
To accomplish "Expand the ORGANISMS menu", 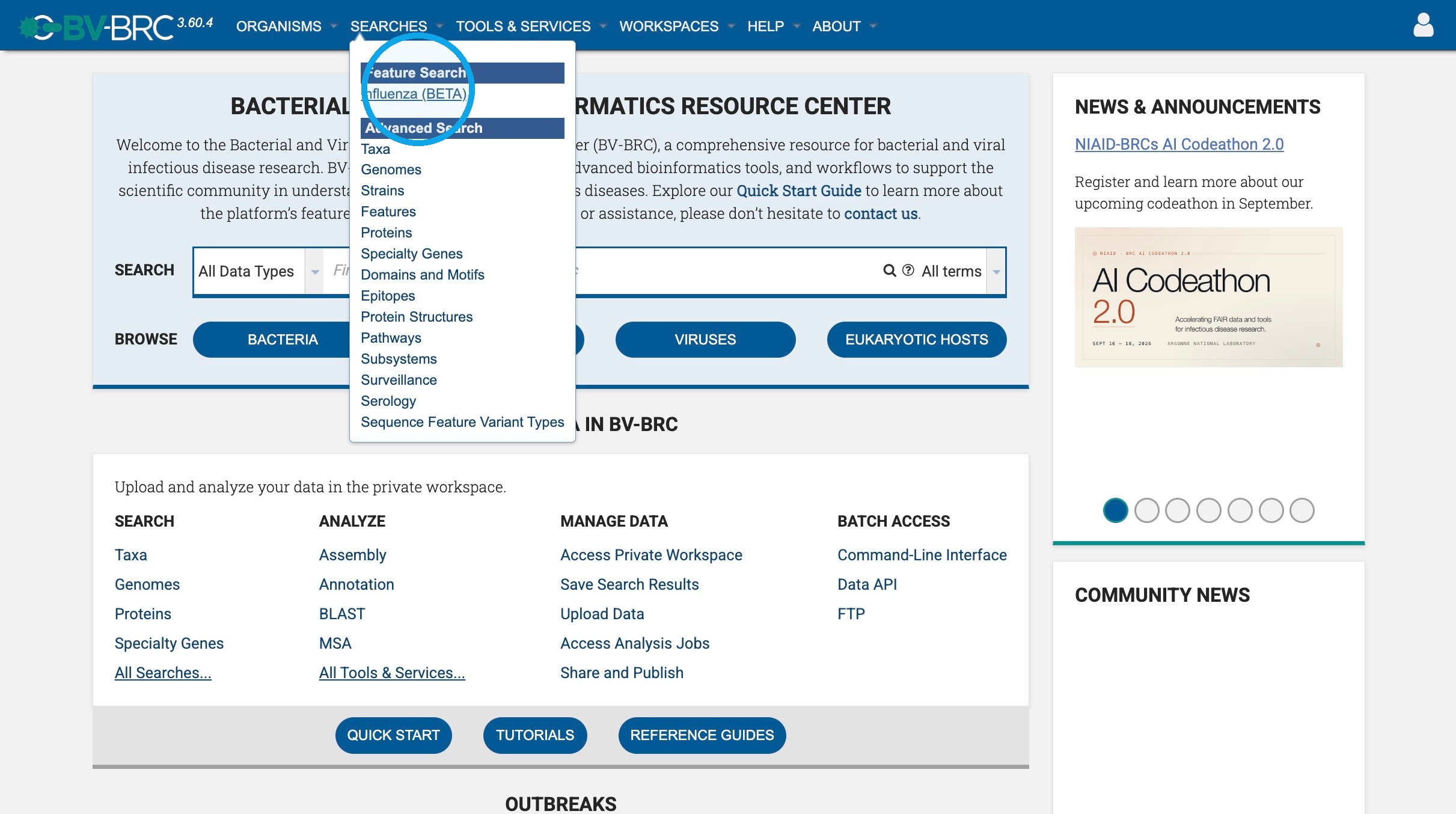I will [286, 26].
